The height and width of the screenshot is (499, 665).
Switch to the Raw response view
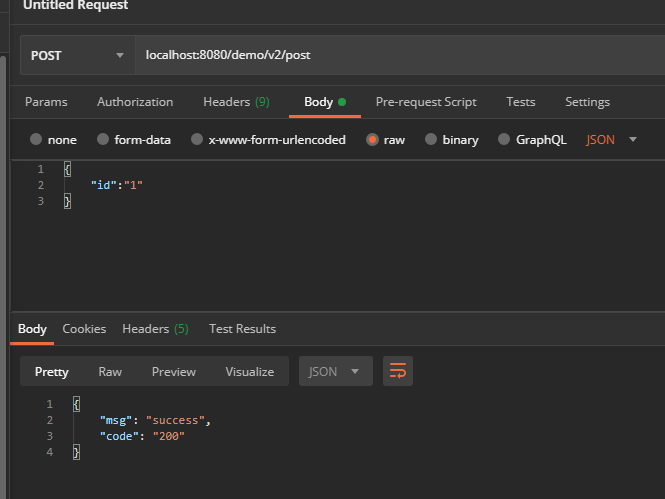(110, 371)
